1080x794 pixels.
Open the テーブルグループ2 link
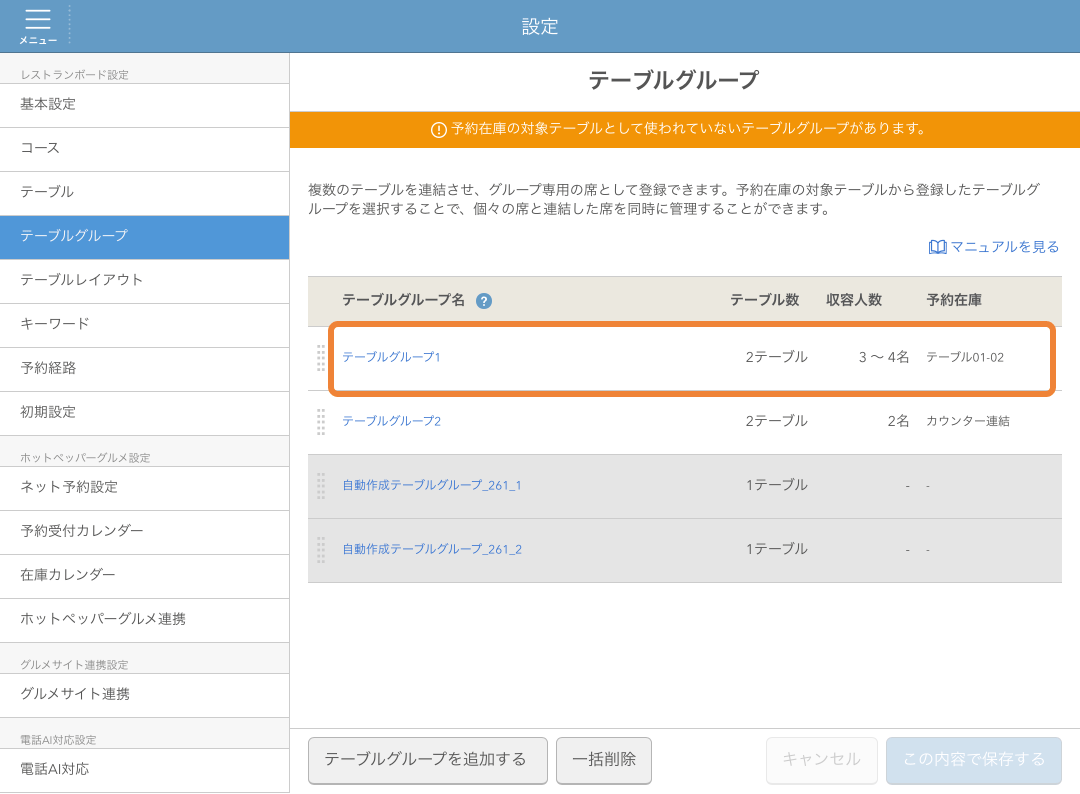pos(393,422)
